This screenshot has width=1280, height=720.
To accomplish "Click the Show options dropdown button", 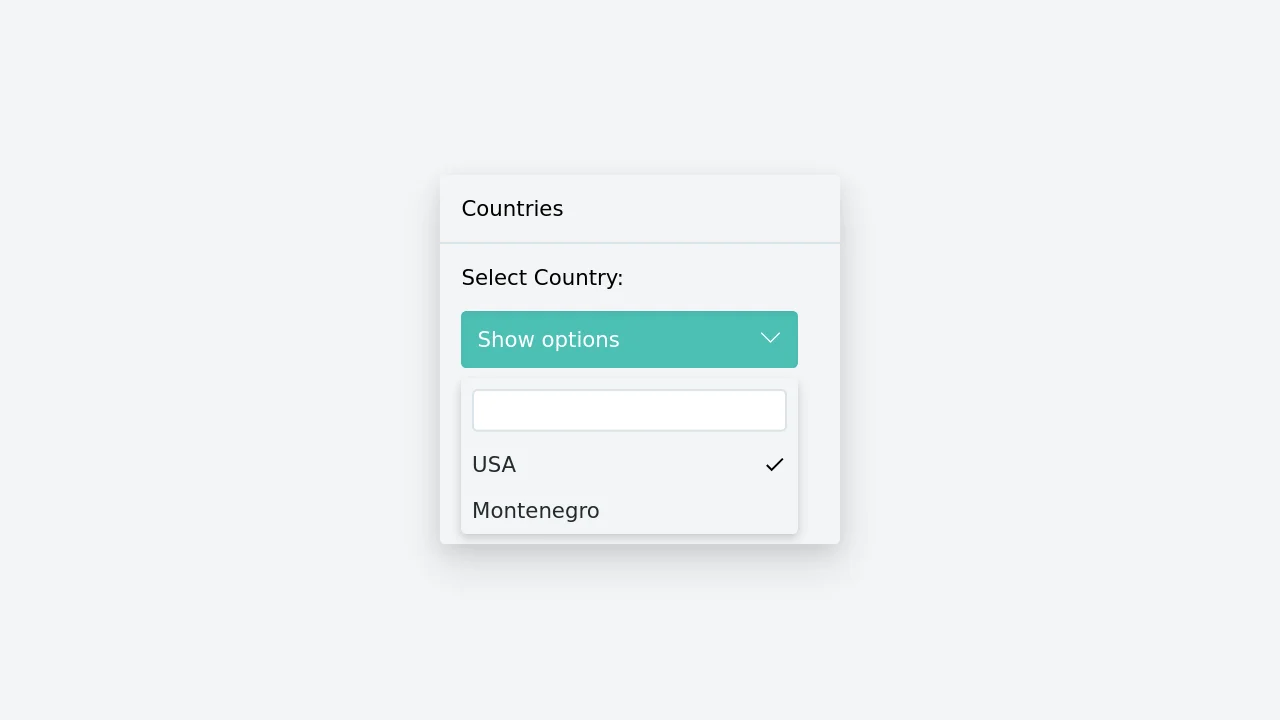I will point(629,339).
